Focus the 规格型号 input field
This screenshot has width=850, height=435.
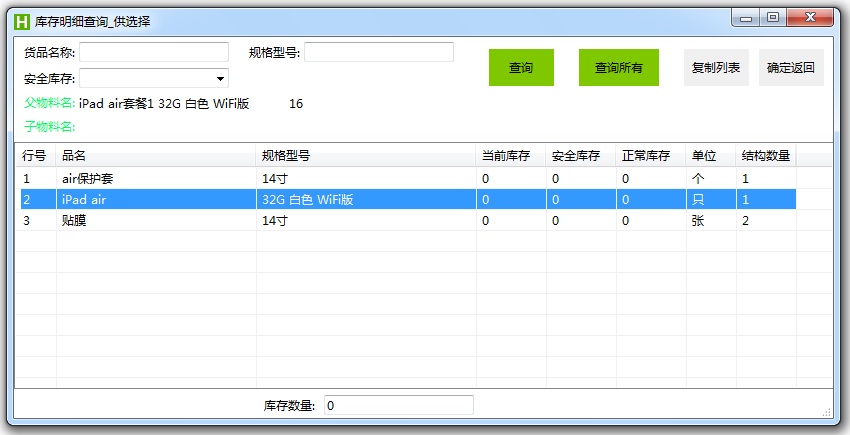[378, 52]
